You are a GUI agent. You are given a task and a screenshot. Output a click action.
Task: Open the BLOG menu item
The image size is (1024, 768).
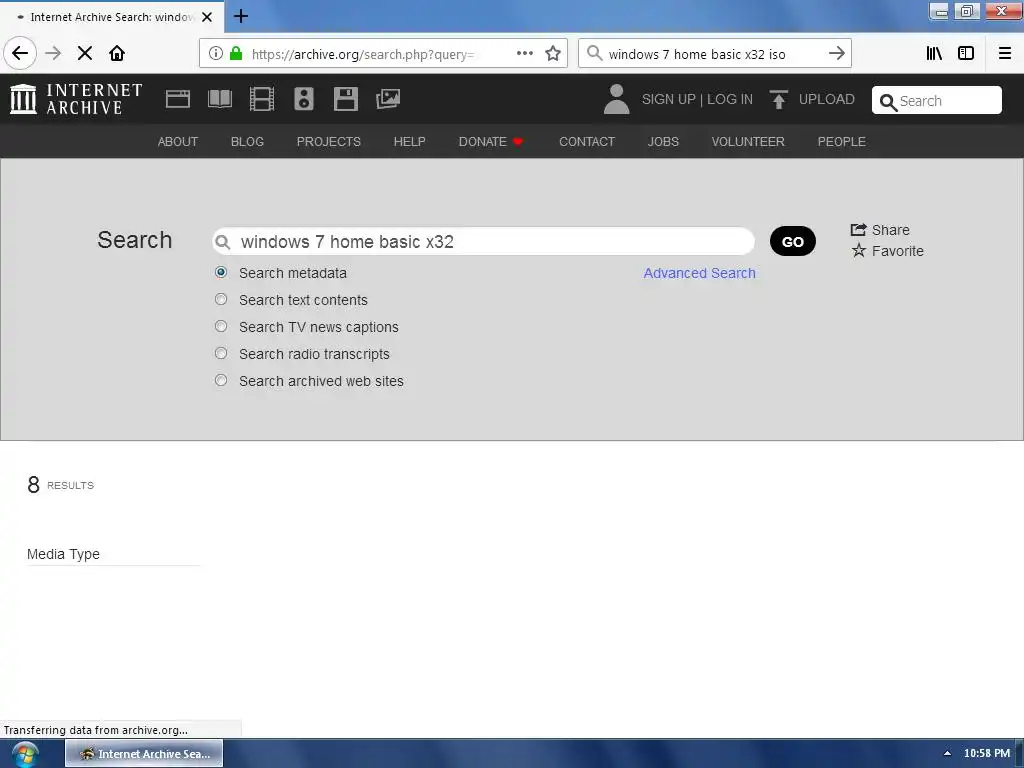248,142
